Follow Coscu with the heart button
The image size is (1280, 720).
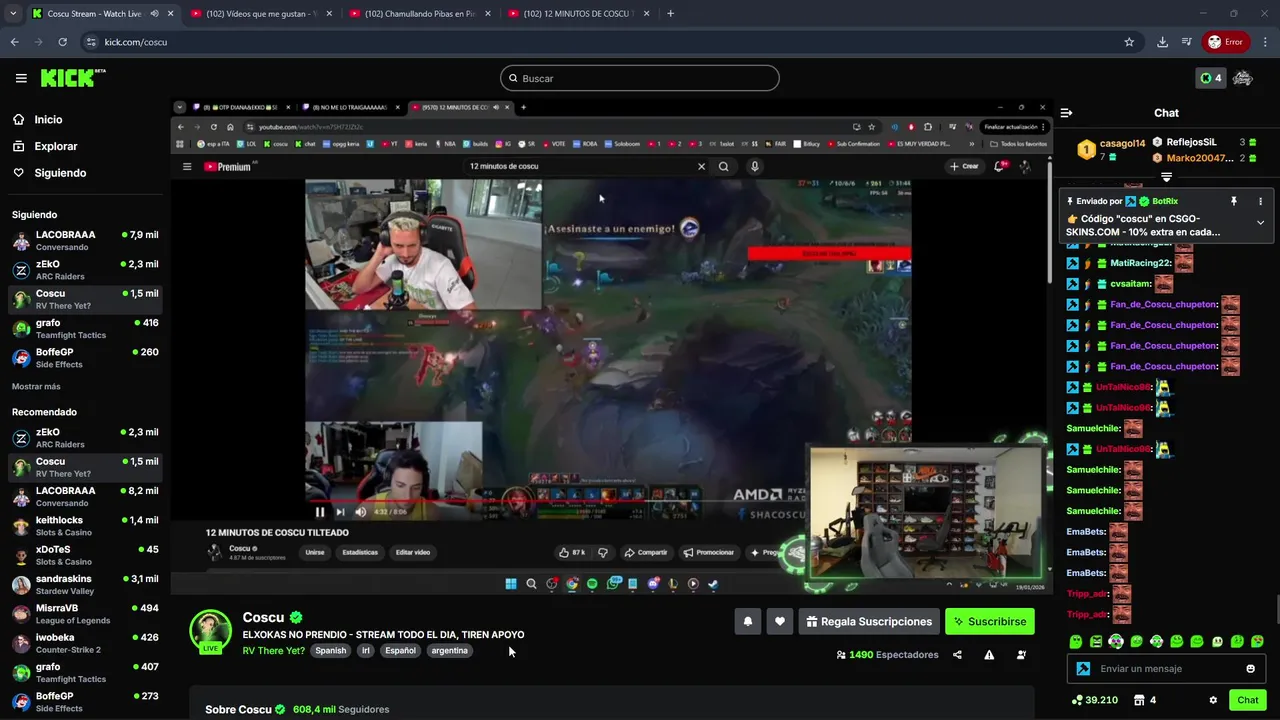tap(779, 621)
